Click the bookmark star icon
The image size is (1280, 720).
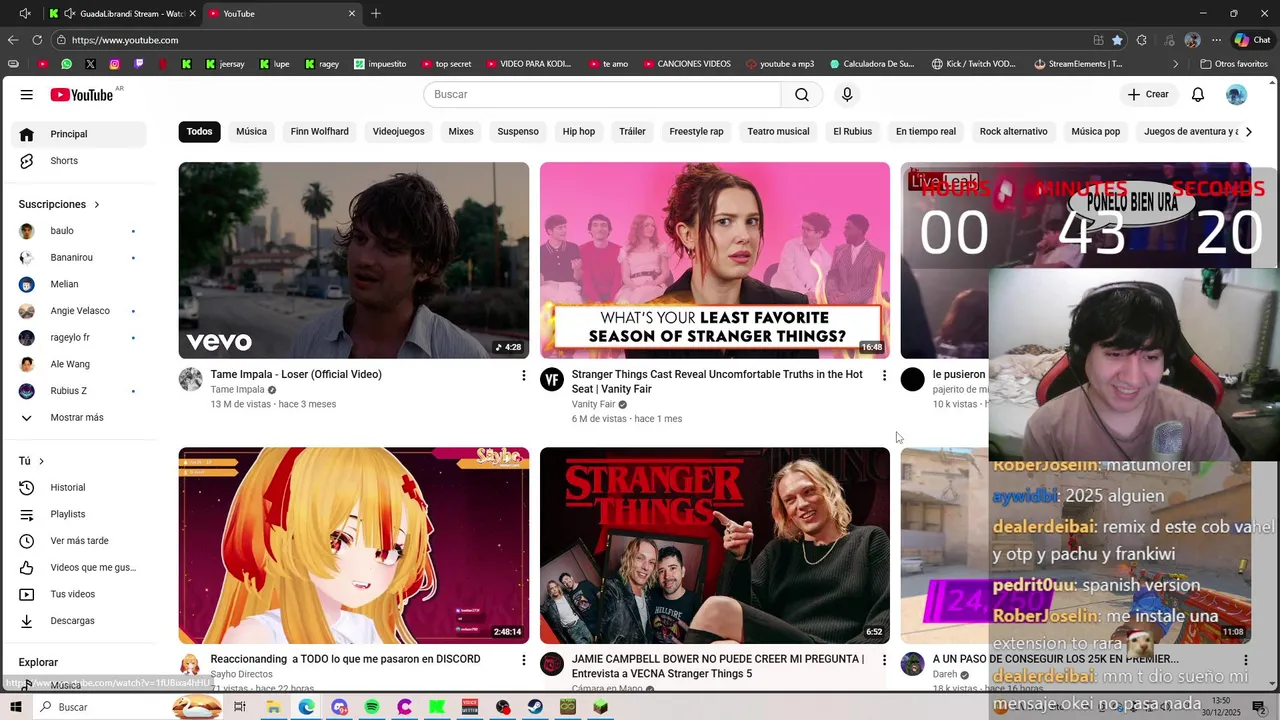pyautogui.click(x=1117, y=40)
